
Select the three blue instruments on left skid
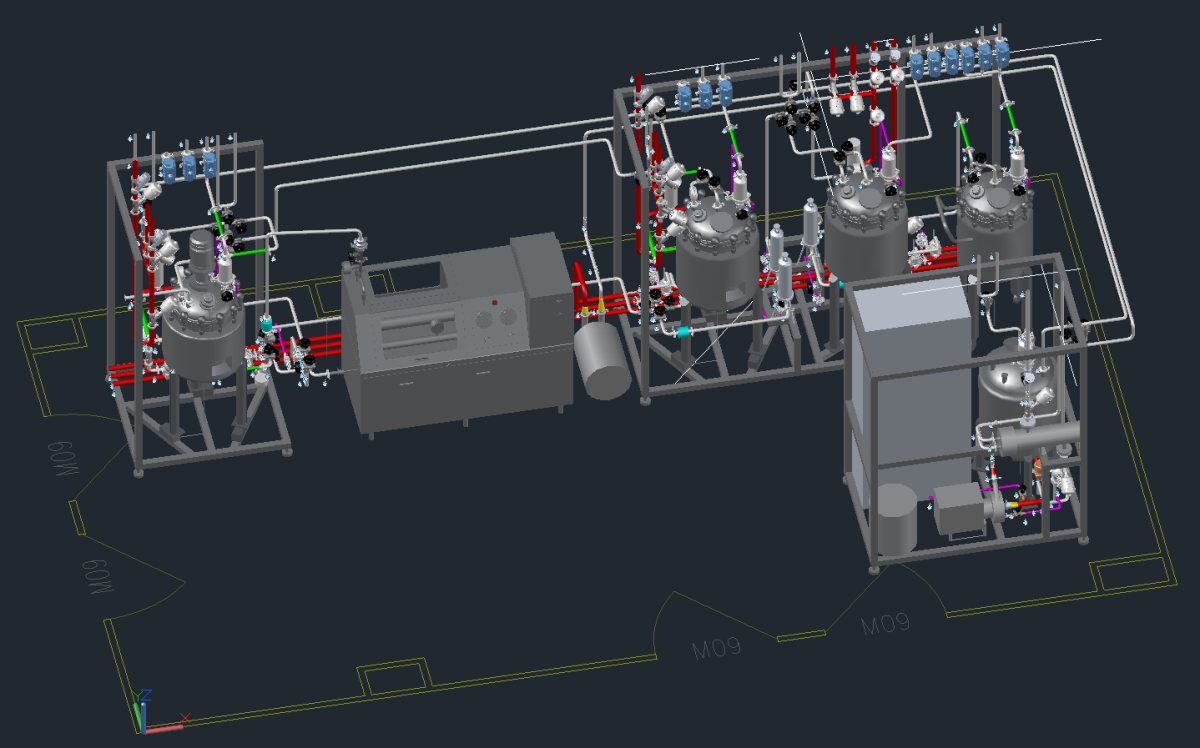click(x=188, y=166)
